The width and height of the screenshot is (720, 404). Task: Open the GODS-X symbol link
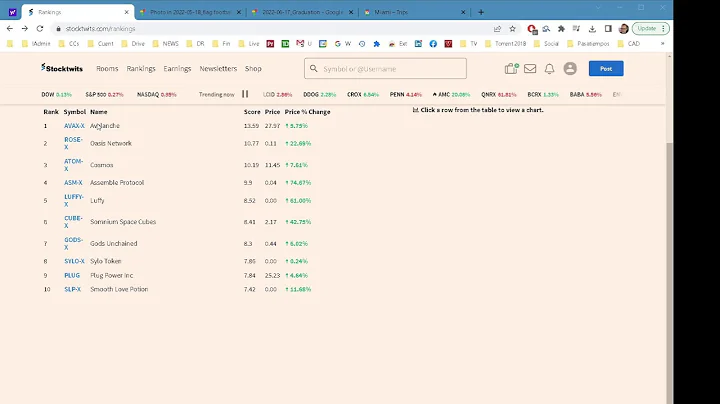73,243
